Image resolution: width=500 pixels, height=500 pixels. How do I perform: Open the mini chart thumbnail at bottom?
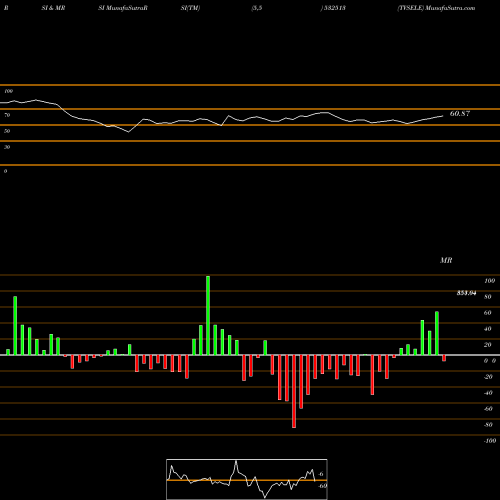coord(247,479)
